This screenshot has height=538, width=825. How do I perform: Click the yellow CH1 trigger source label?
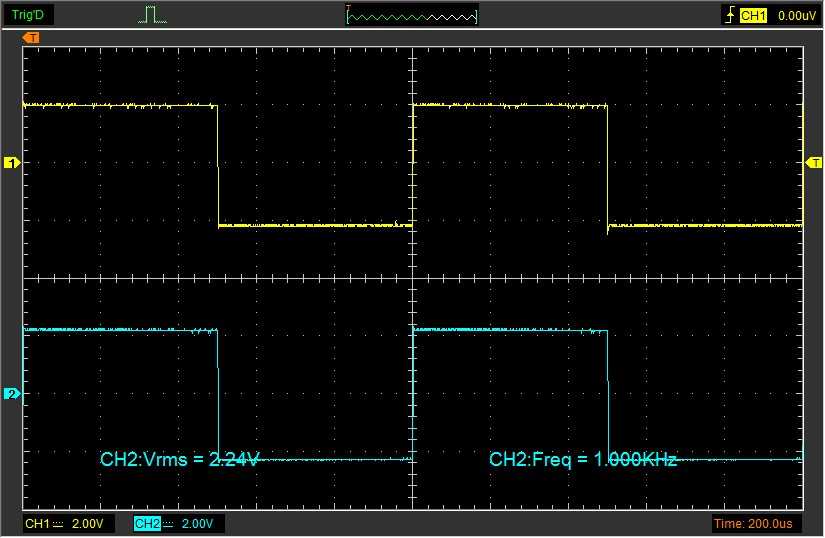click(x=753, y=16)
